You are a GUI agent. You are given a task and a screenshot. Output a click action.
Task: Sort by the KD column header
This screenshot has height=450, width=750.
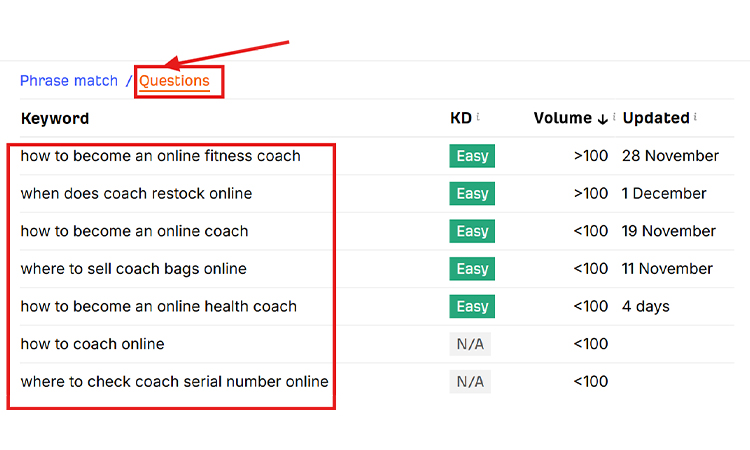point(460,118)
